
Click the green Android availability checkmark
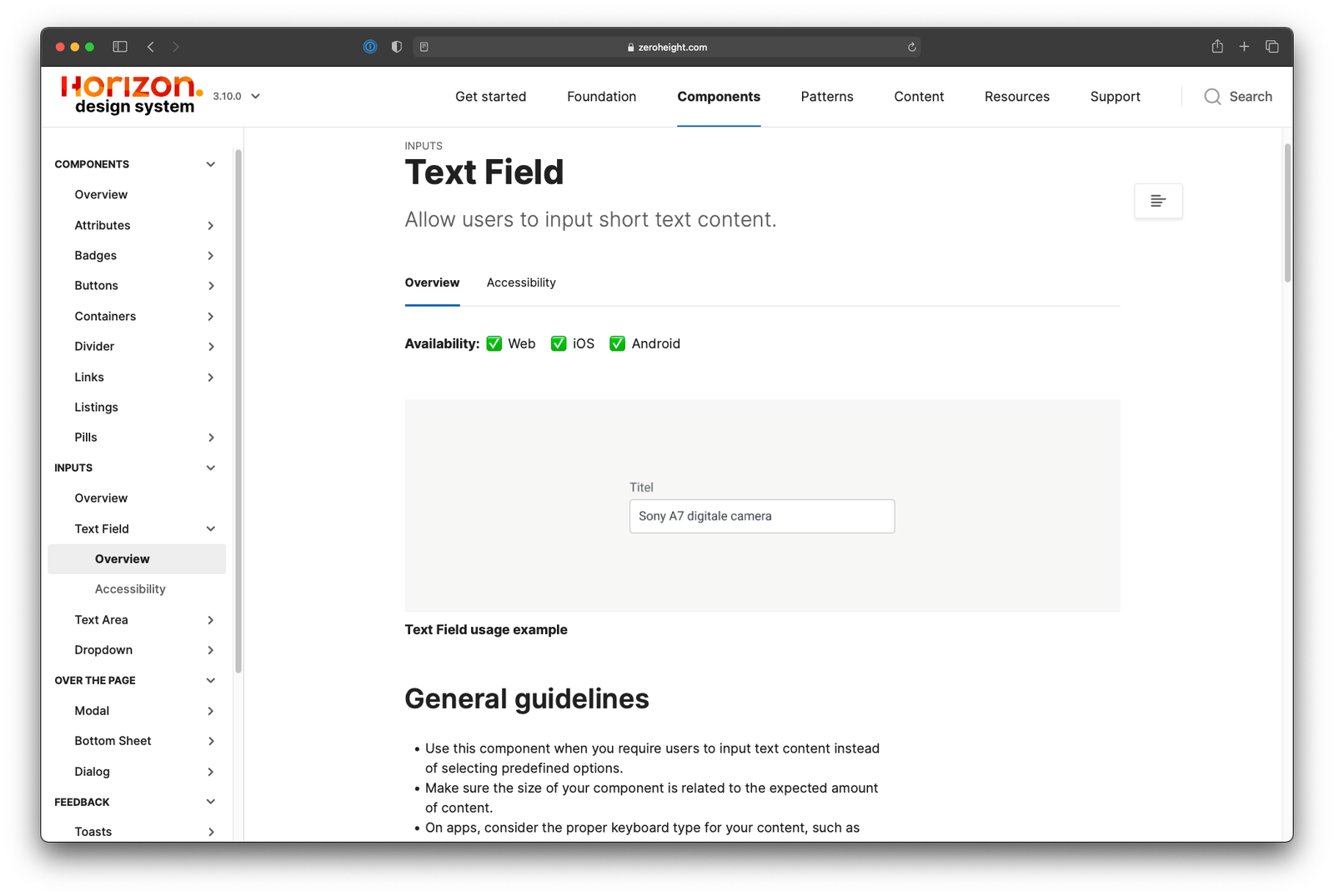pos(618,343)
